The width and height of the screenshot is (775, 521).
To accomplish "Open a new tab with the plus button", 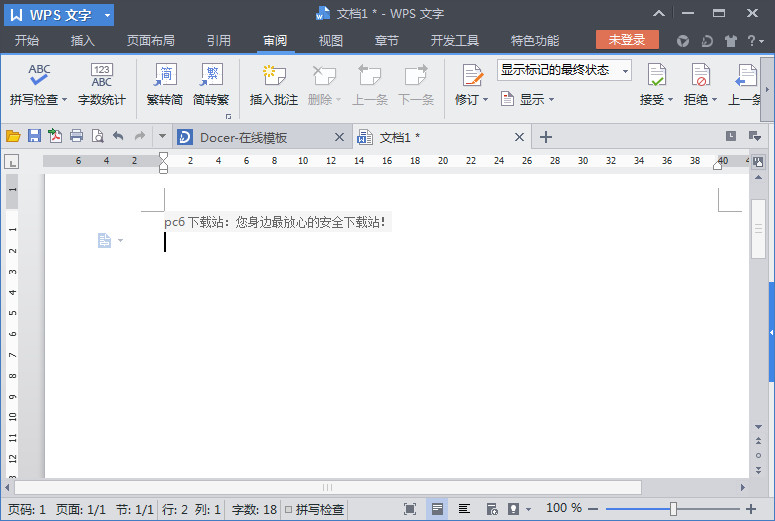I will (546, 137).
